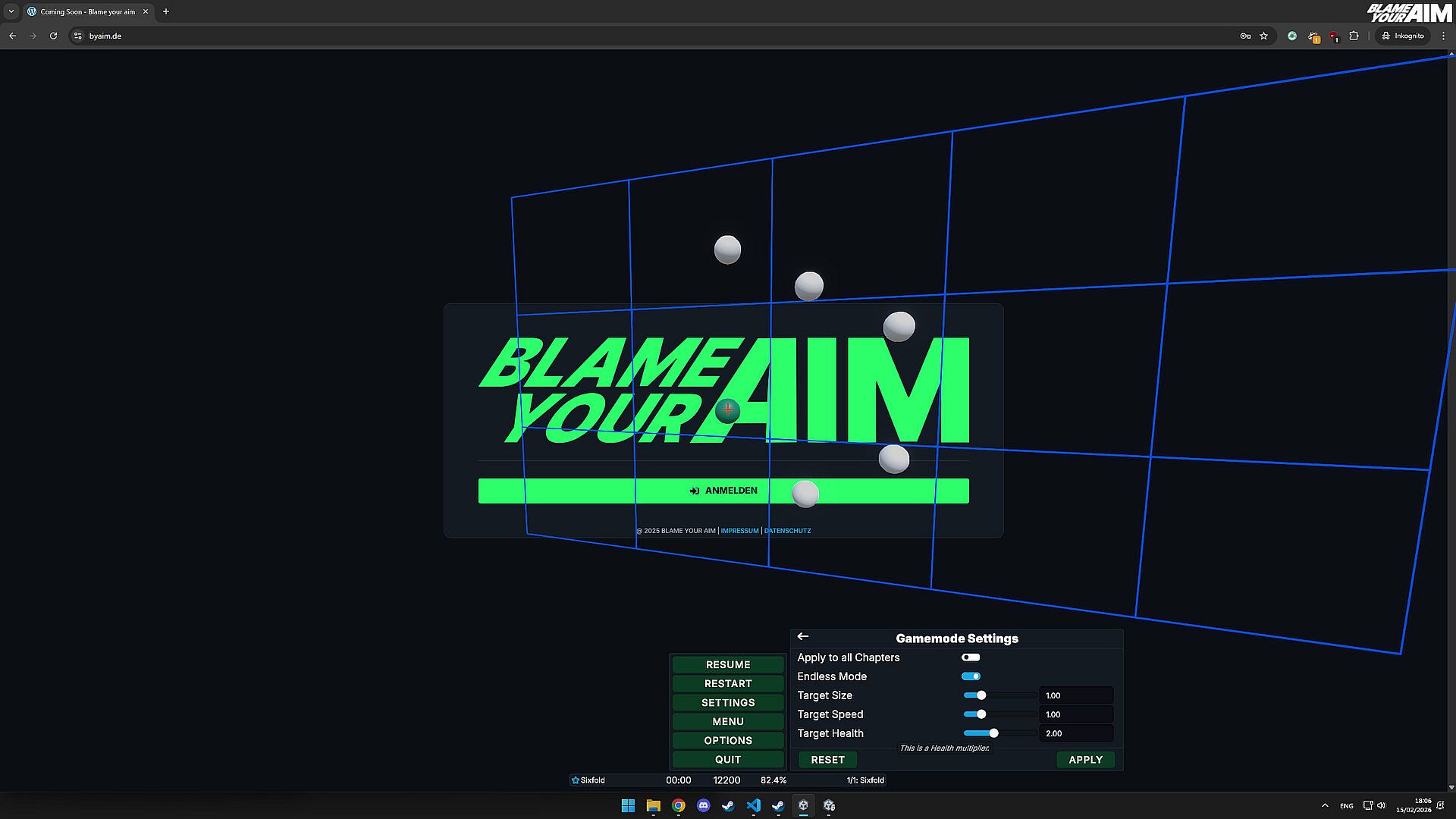The width and height of the screenshot is (1456, 819).
Task: Expand the system tray hidden icons chevron
Action: (1325, 805)
